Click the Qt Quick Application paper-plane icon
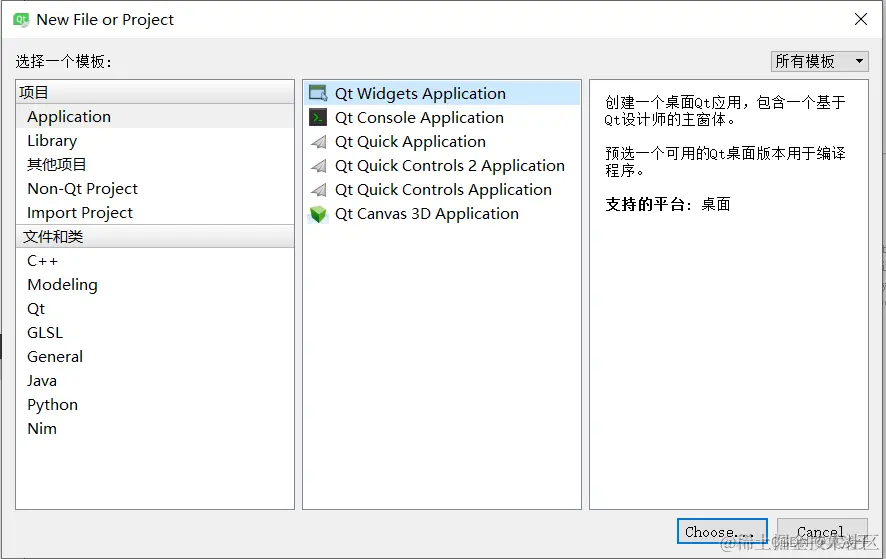Viewport: 886px width, 559px height. [x=319, y=141]
